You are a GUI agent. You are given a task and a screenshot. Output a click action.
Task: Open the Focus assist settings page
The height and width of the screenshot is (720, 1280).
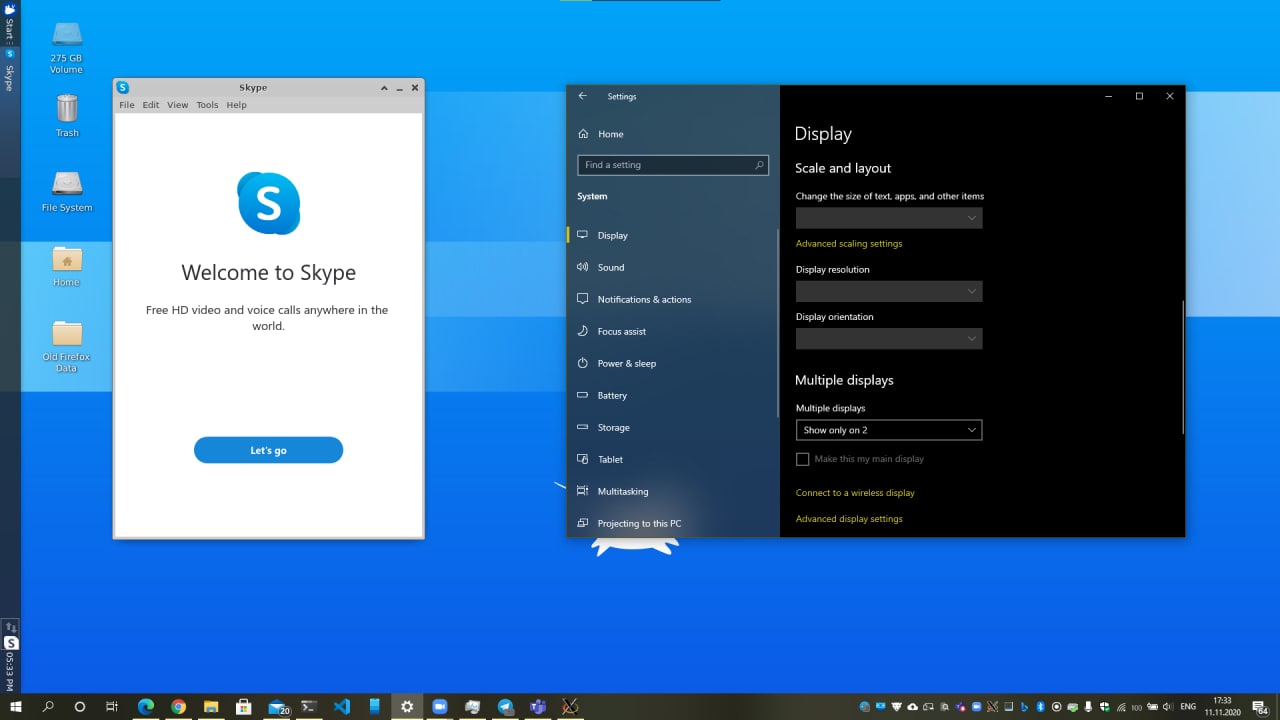coord(612,332)
